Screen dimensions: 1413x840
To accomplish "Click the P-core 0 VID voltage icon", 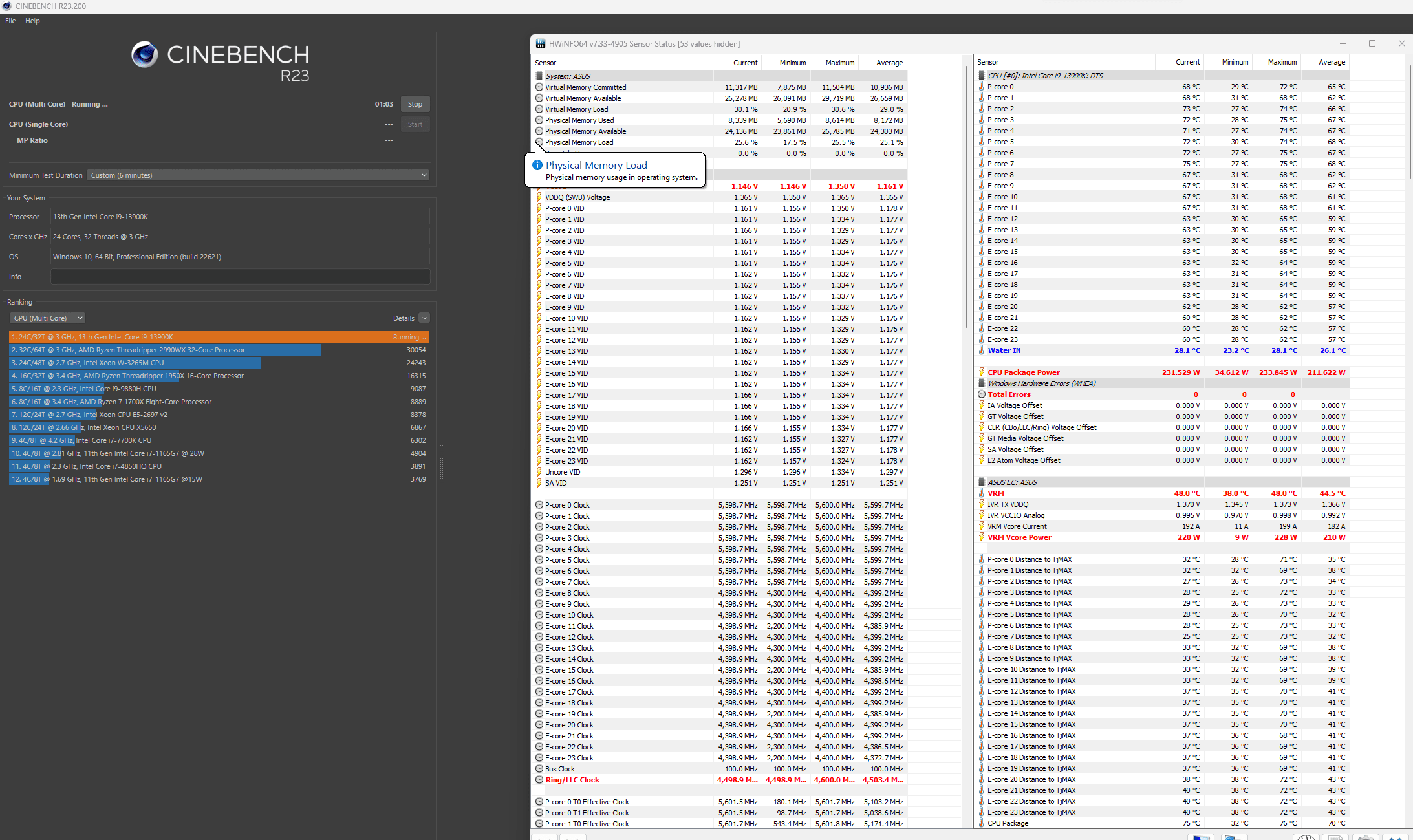I will pyautogui.click(x=539, y=208).
